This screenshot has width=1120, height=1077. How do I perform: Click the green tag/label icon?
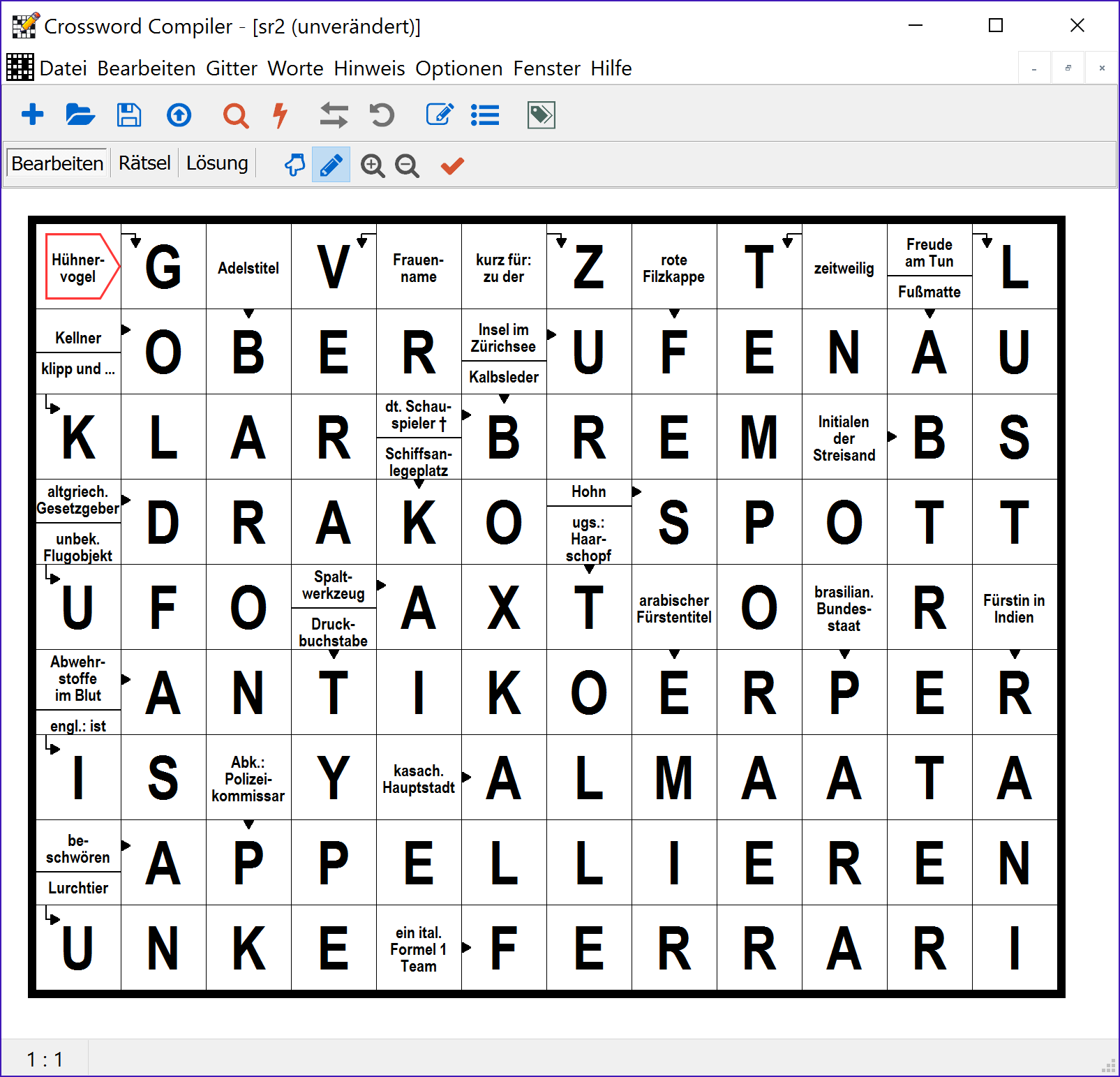pos(540,114)
